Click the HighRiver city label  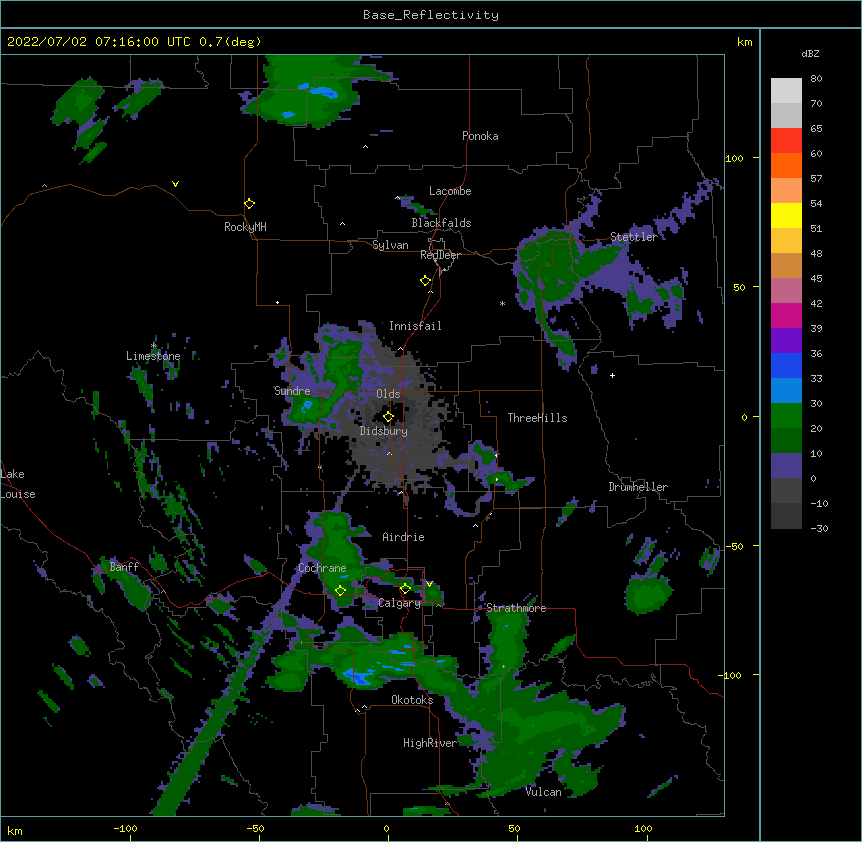coord(430,743)
